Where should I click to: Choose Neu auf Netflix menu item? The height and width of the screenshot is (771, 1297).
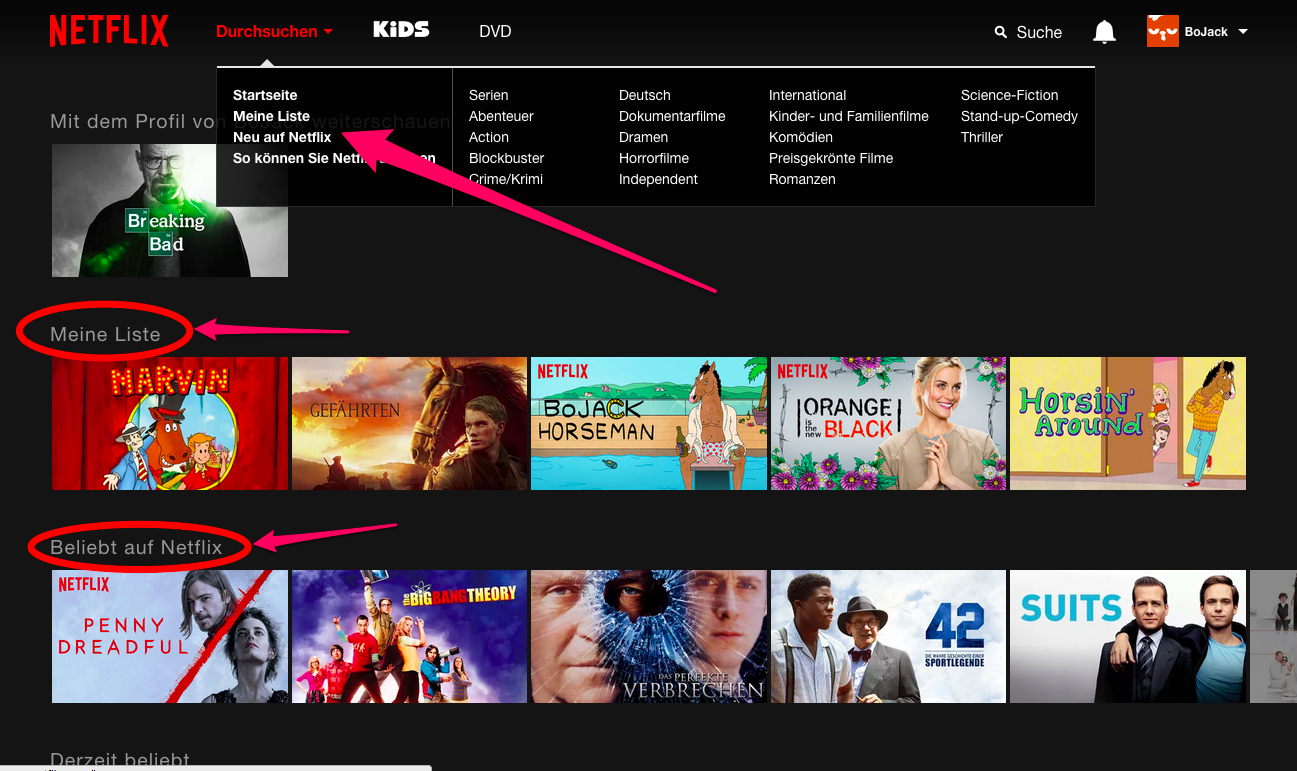pyautogui.click(x=282, y=137)
